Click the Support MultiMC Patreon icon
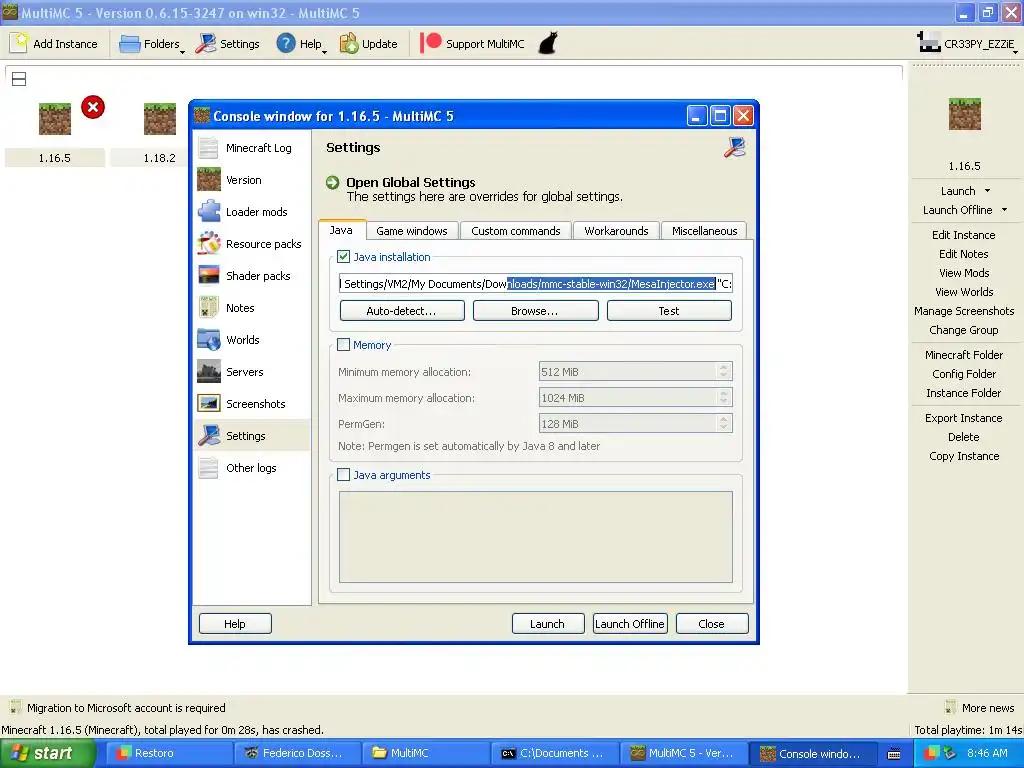 430,43
